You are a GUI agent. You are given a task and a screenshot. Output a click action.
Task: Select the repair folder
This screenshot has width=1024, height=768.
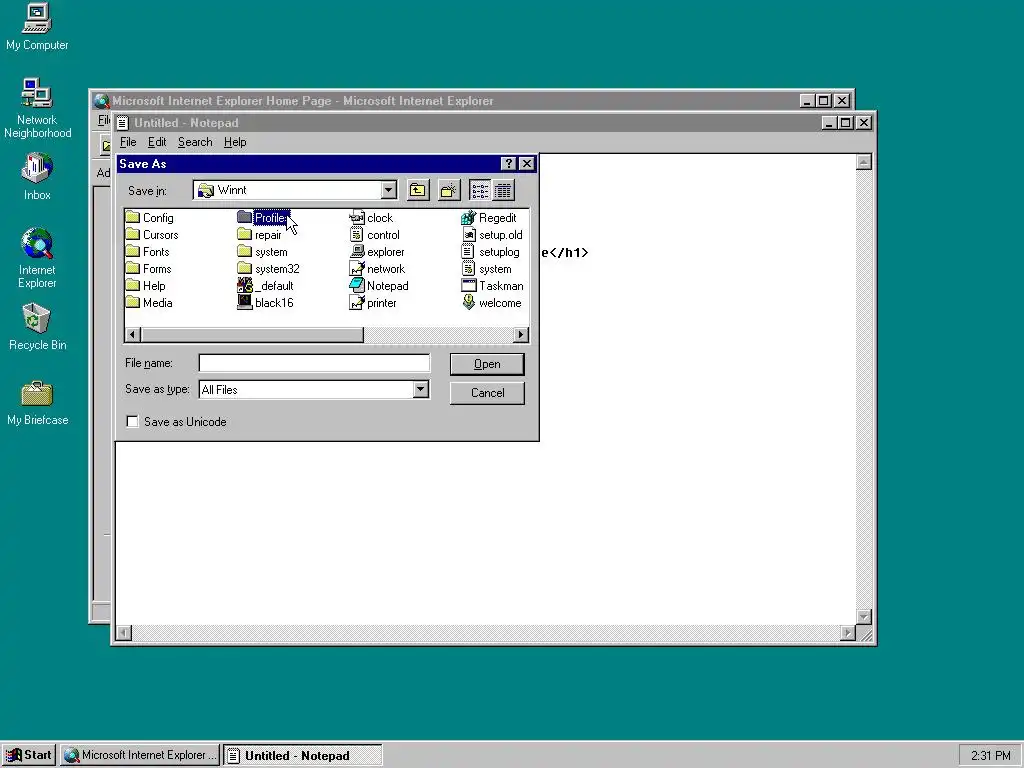click(x=259, y=234)
